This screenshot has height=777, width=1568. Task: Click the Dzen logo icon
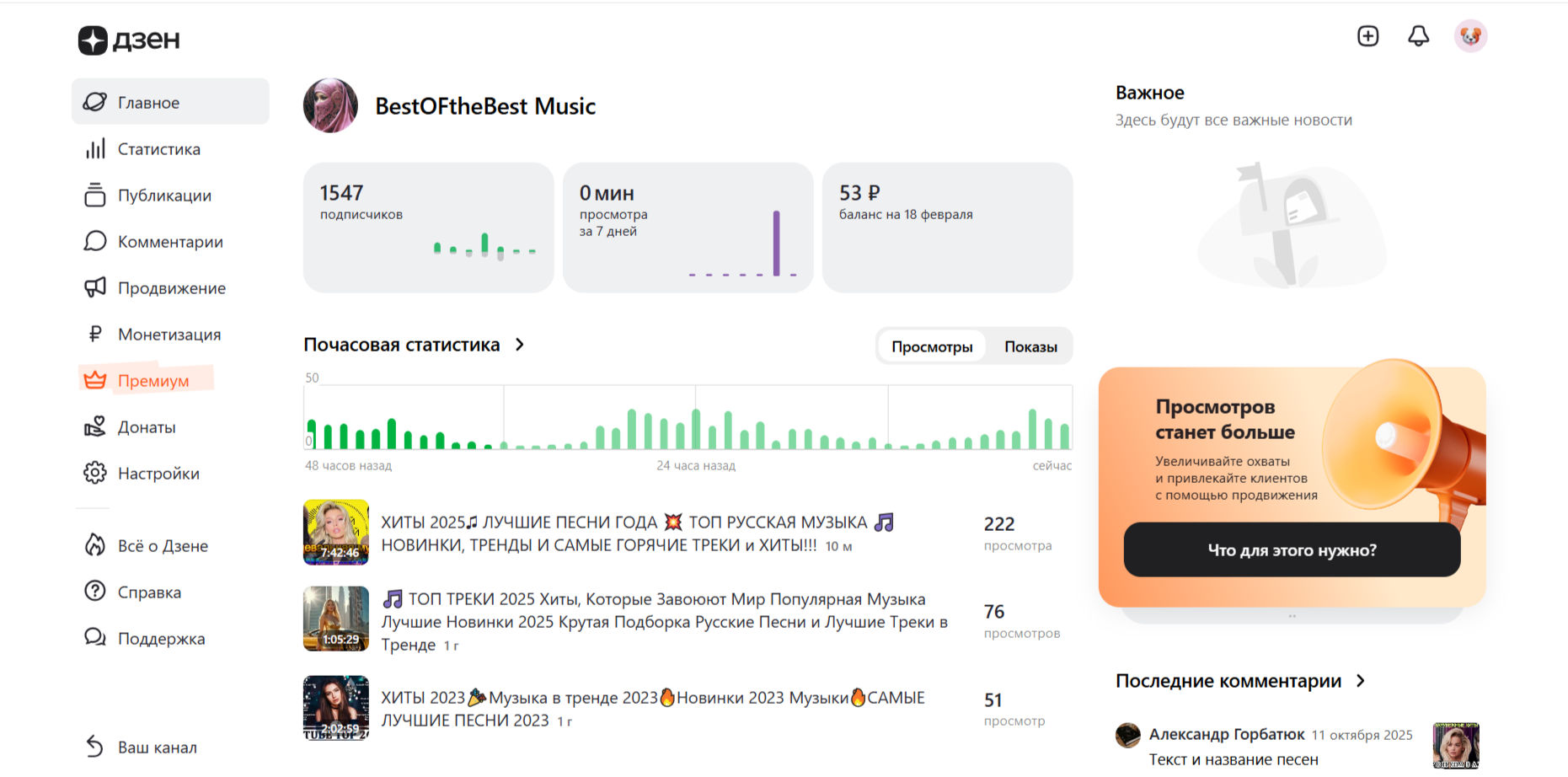coord(93,40)
